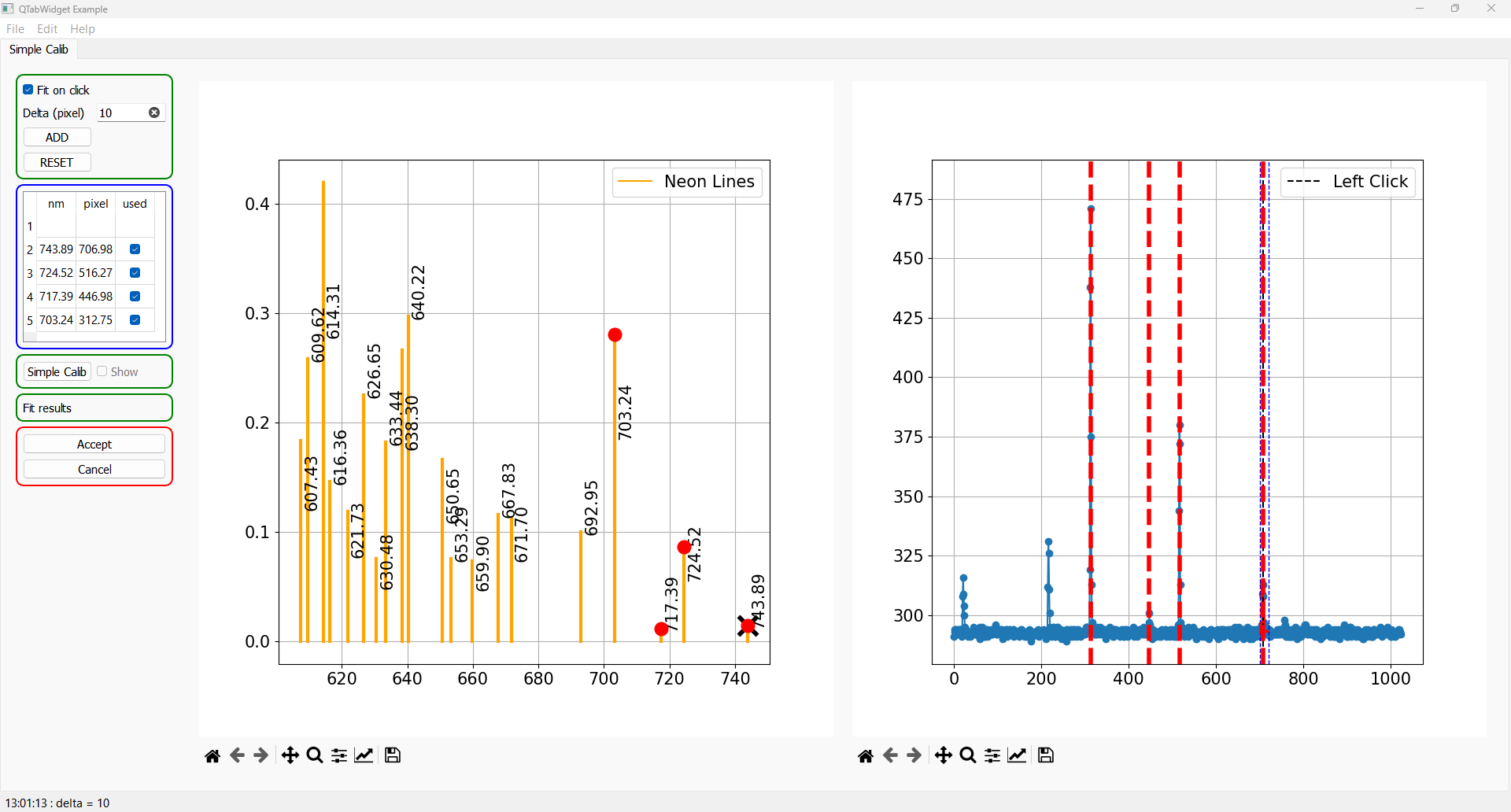Open the File menu
The image size is (1511, 812).
pyautogui.click(x=15, y=29)
